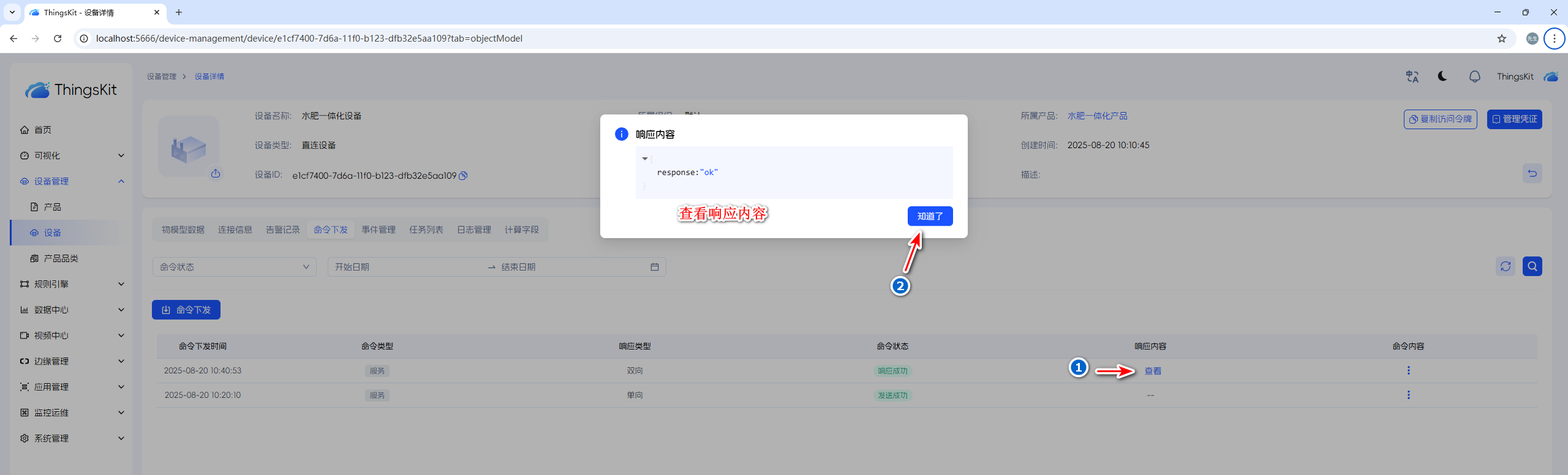This screenshot has width=1568, height=475.
Task: Switch to the 日志管理 tab
Action: pyautogui.click(x=473, y=230)
